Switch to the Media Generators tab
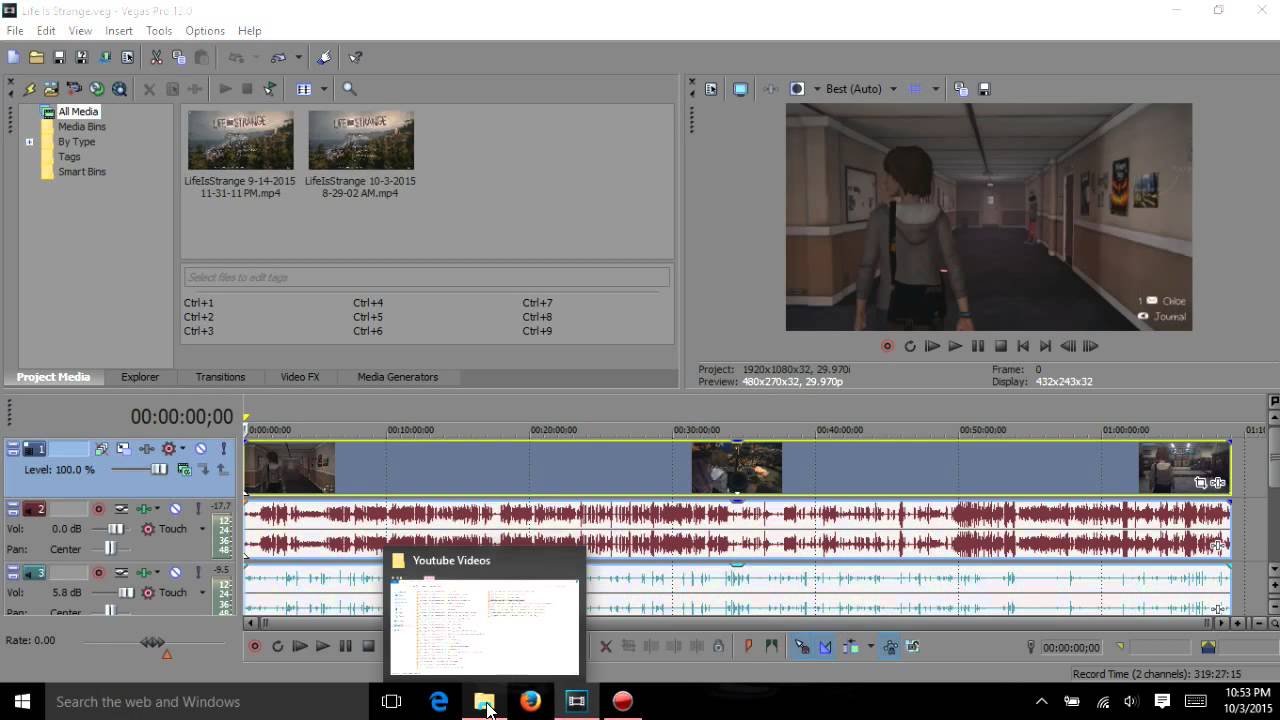This screenshot has height=720, width=1280. click(398, 377)
